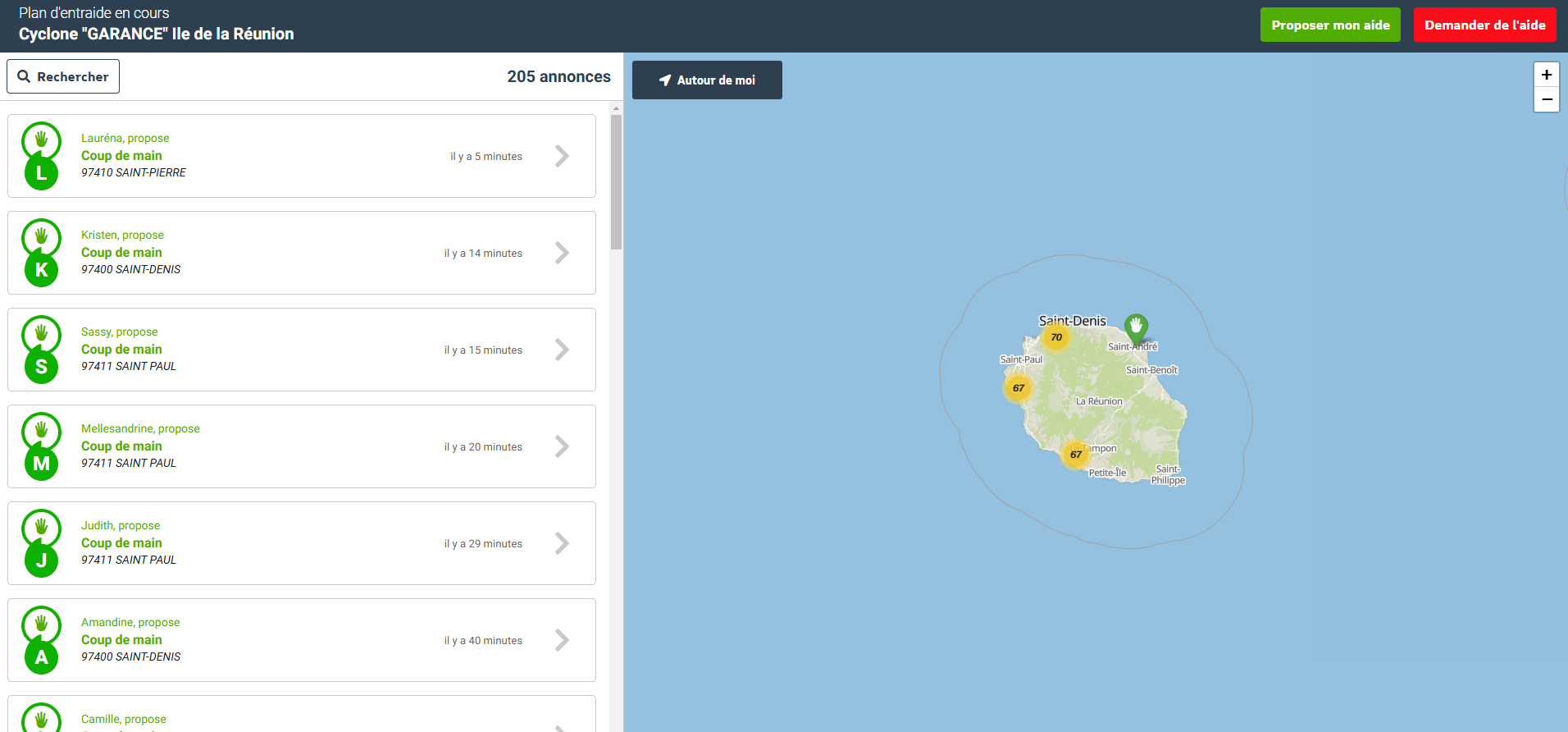Click the scrollbar up arrow of the list
The height and width of the screenshot is (732, 1568).
617,108
